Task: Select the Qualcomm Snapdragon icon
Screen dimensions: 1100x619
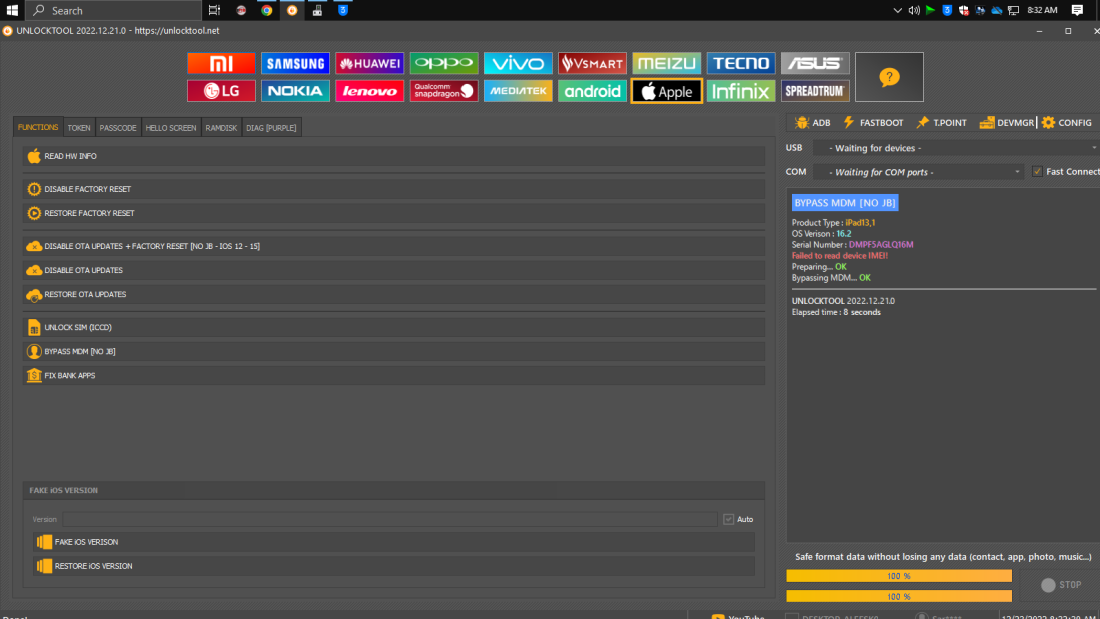Action: pos(444,91)
